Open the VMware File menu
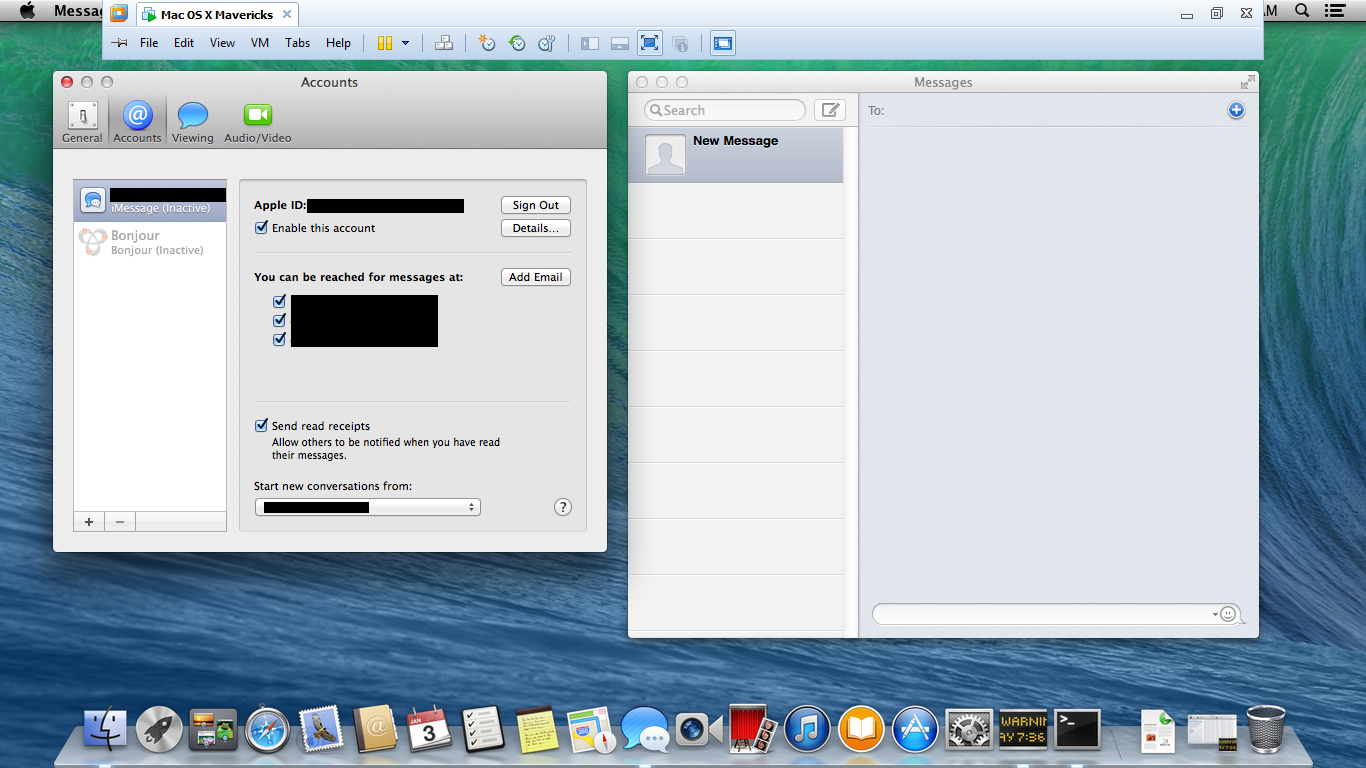Screen dimensions: 1366x768 pyautogui.click(x=149, y=43)
